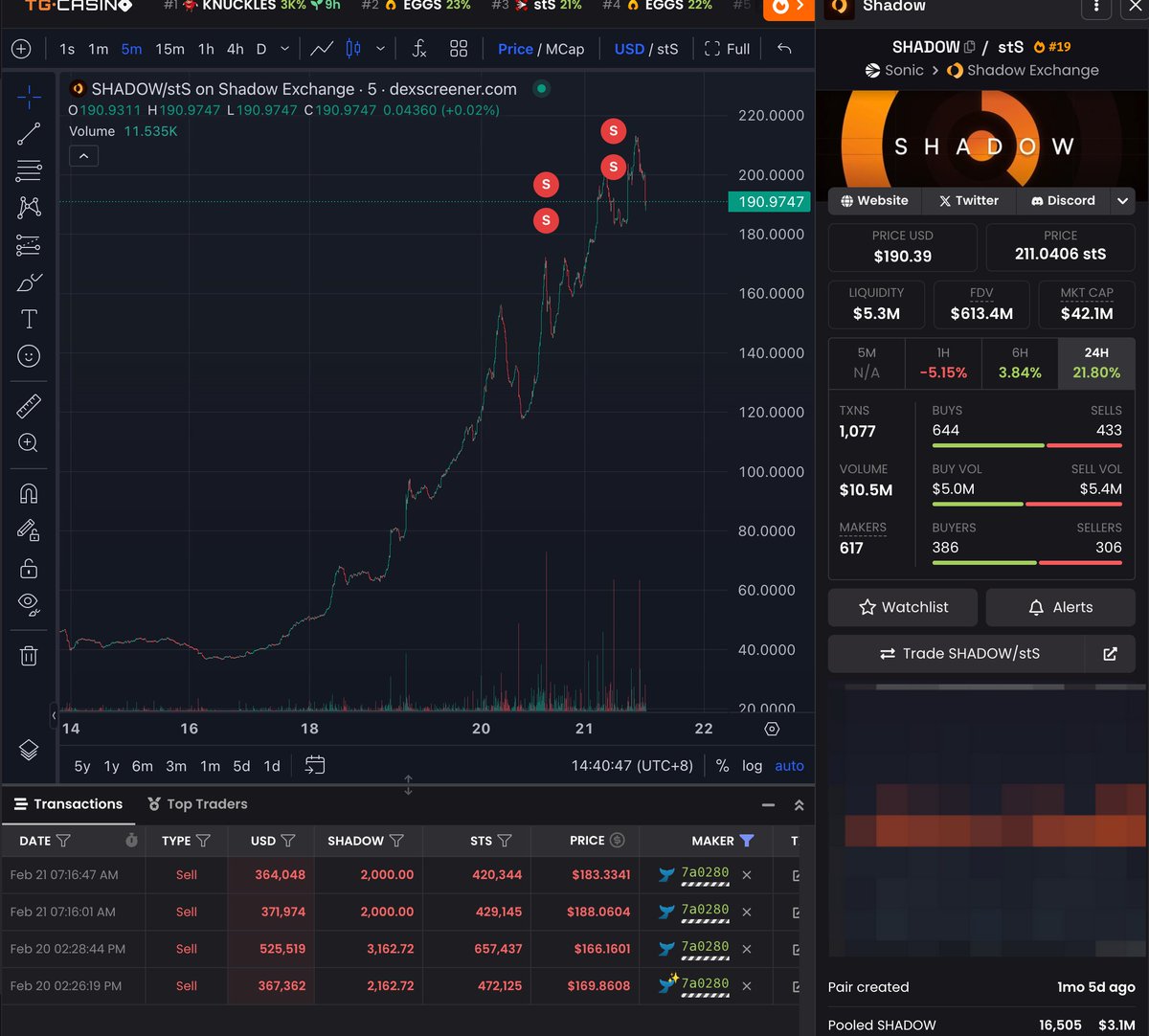Image resolution: width=1149 pixels, height=1036 pixels.
Task: Add pair to Watchlist
Action: (903, 607)
